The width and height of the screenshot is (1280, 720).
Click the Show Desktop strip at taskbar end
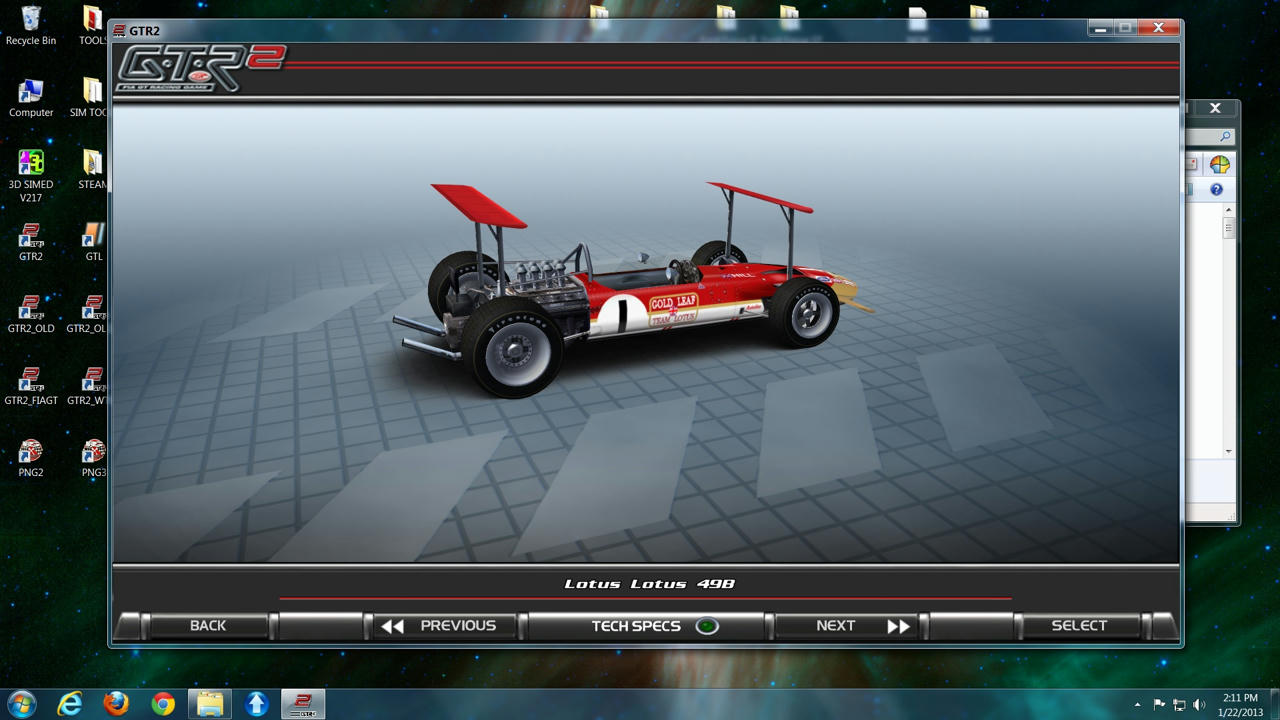point(1274,704)
